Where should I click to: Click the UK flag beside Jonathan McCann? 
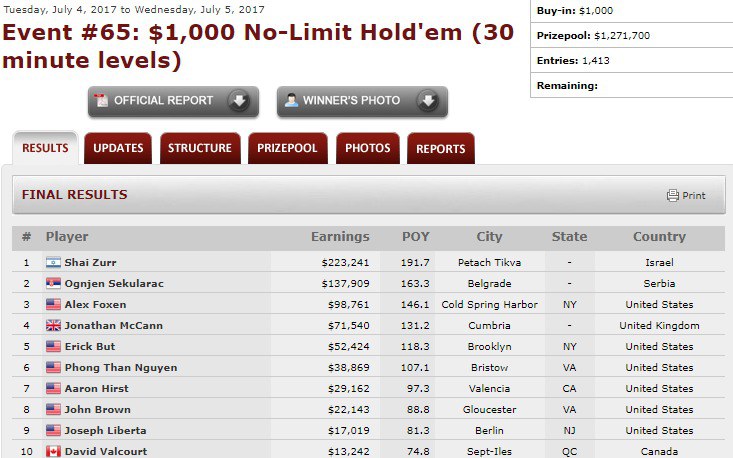click(x=53, y=325)
